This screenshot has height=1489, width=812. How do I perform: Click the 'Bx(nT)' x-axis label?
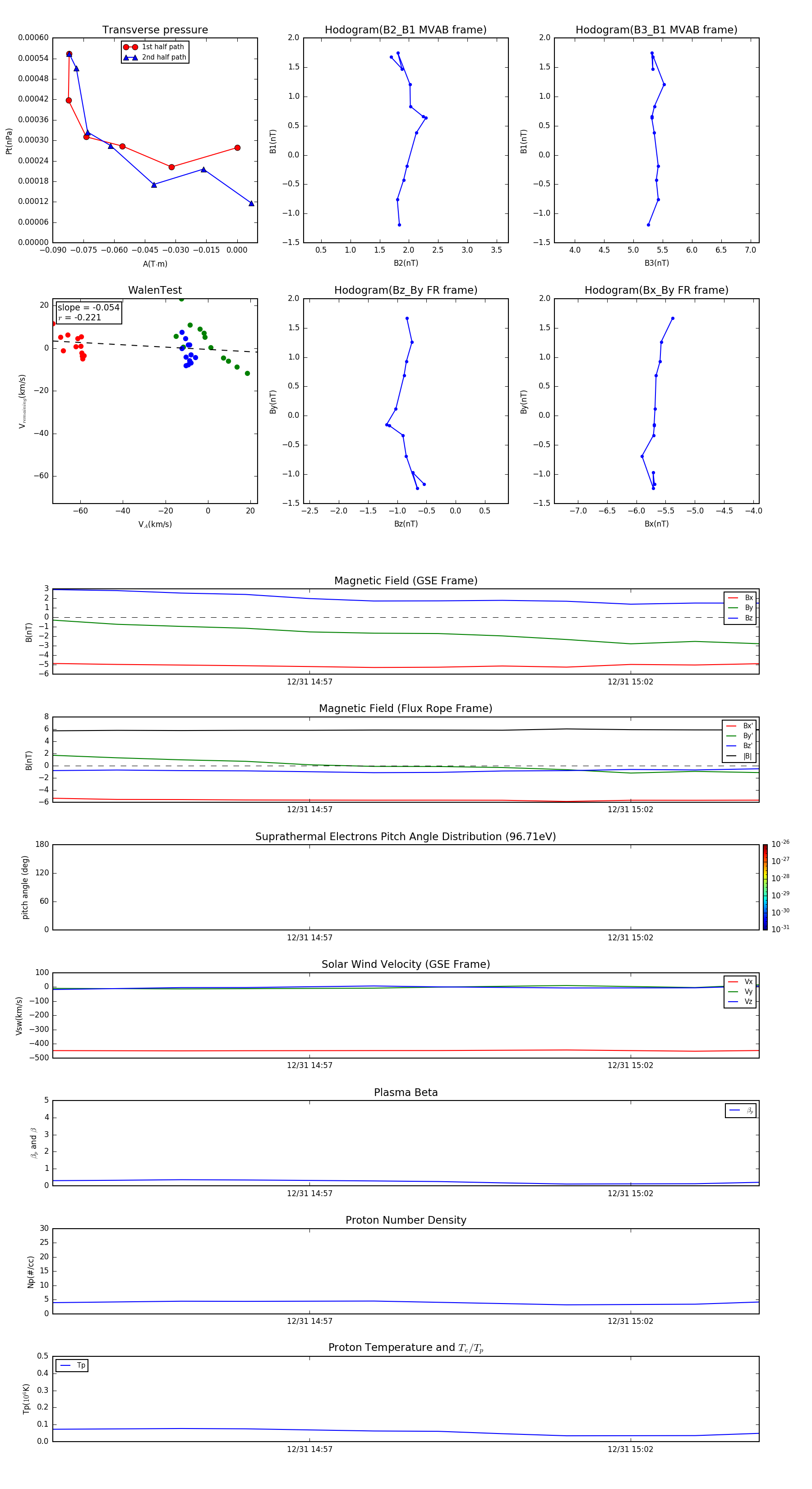(656, 524)
